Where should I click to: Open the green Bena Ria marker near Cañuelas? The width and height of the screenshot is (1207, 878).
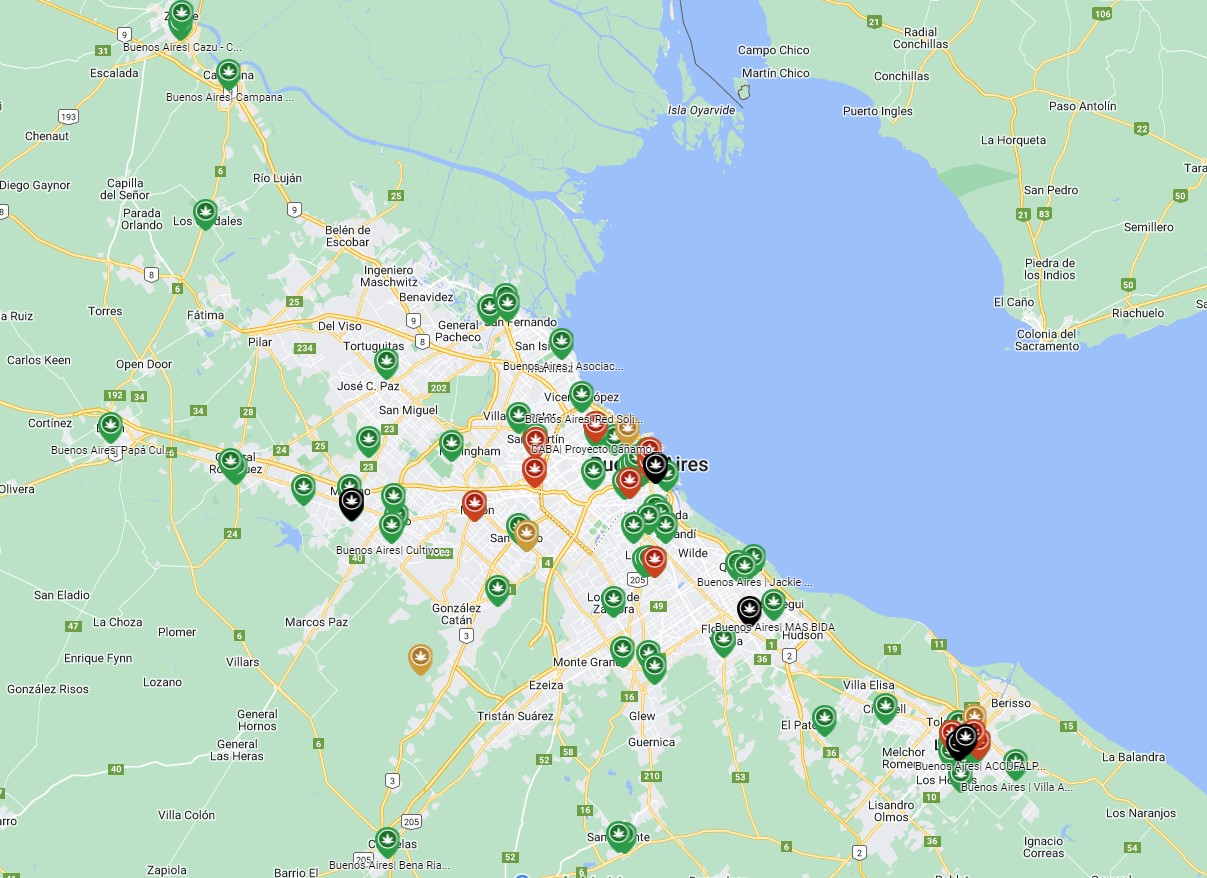[x=388, y=840]
